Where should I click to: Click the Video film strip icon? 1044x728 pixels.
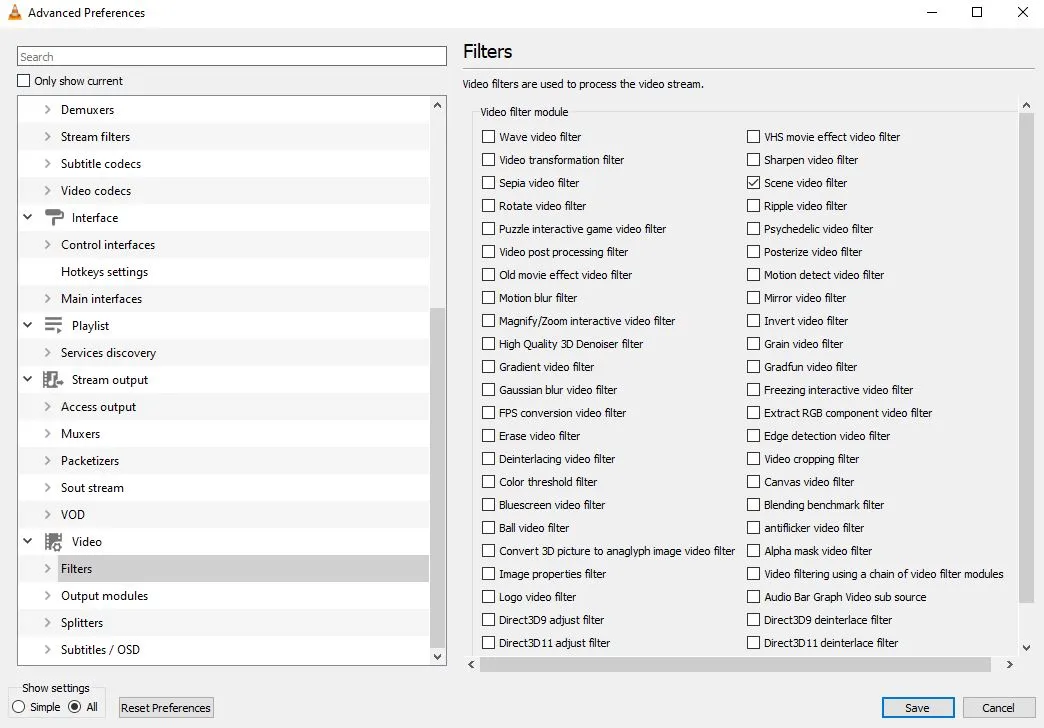point(53,542)
